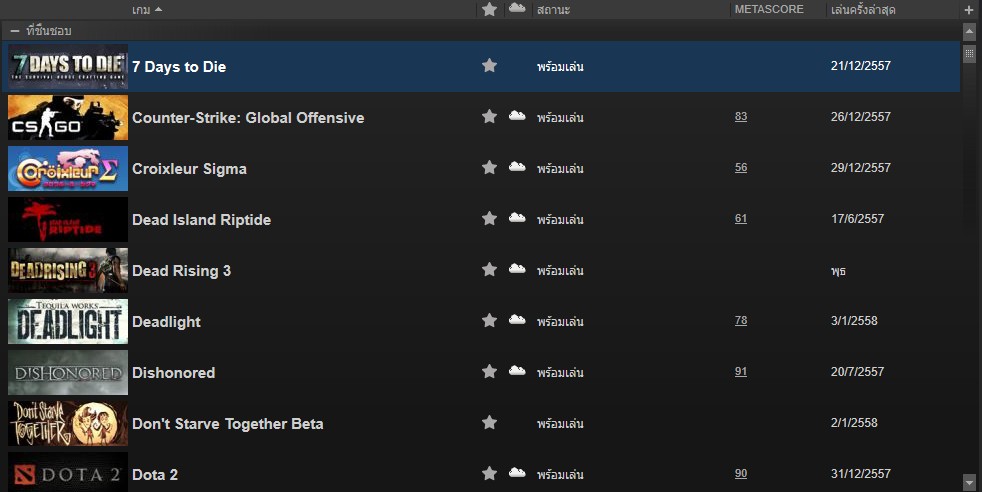
Task: Select Deadlight title text
Action: tap(167, 322)
